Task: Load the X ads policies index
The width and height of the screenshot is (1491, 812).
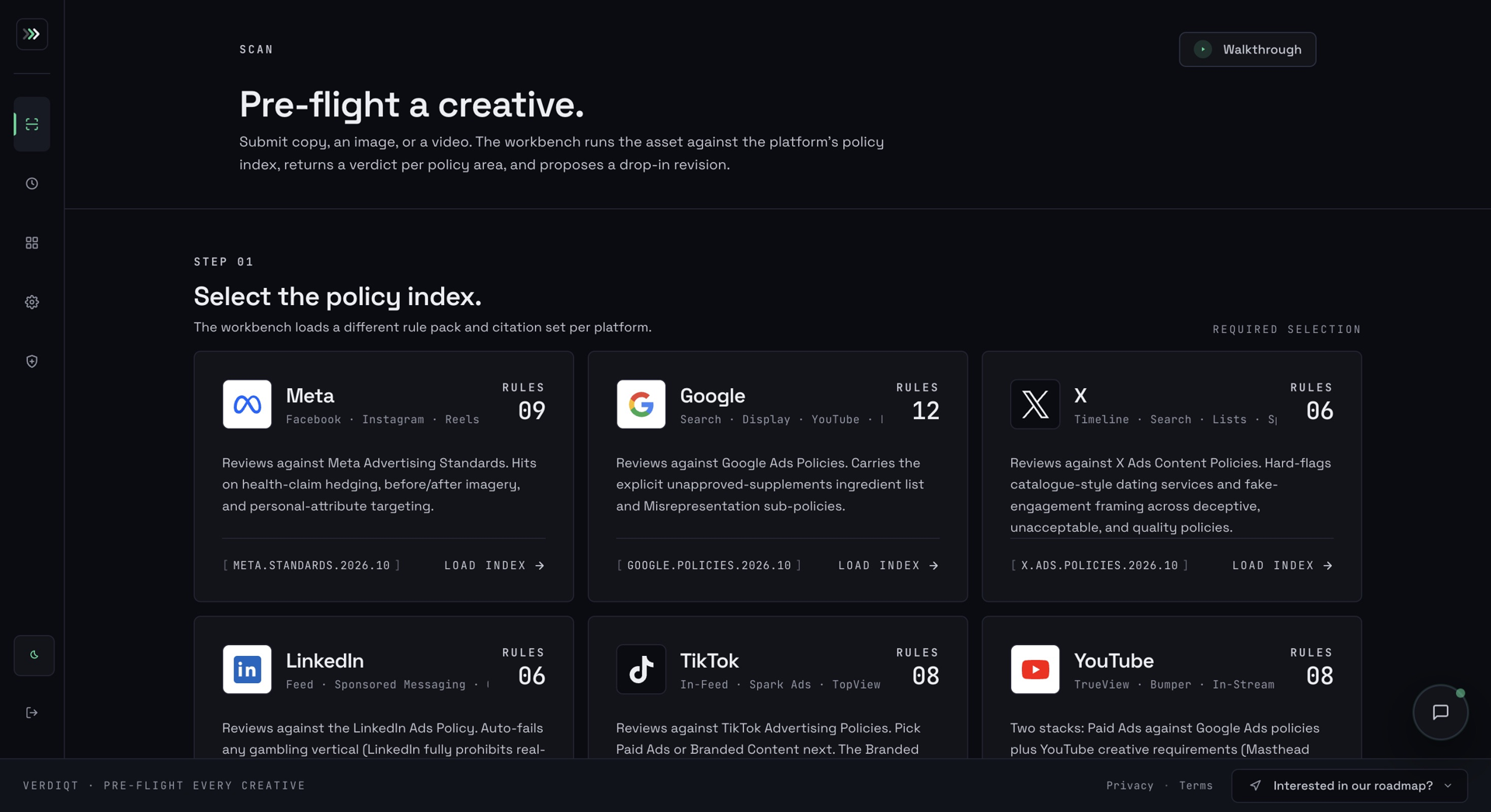Action: pyautogui.click(x=1283, y=566)
